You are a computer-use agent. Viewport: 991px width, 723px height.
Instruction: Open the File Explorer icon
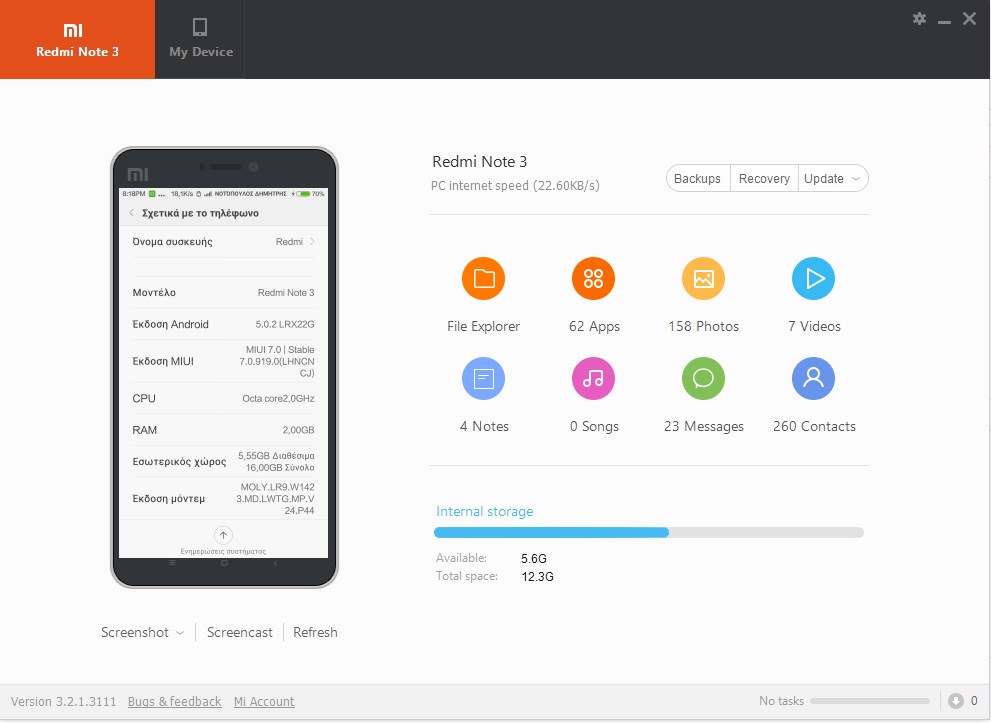pos(483,279)
